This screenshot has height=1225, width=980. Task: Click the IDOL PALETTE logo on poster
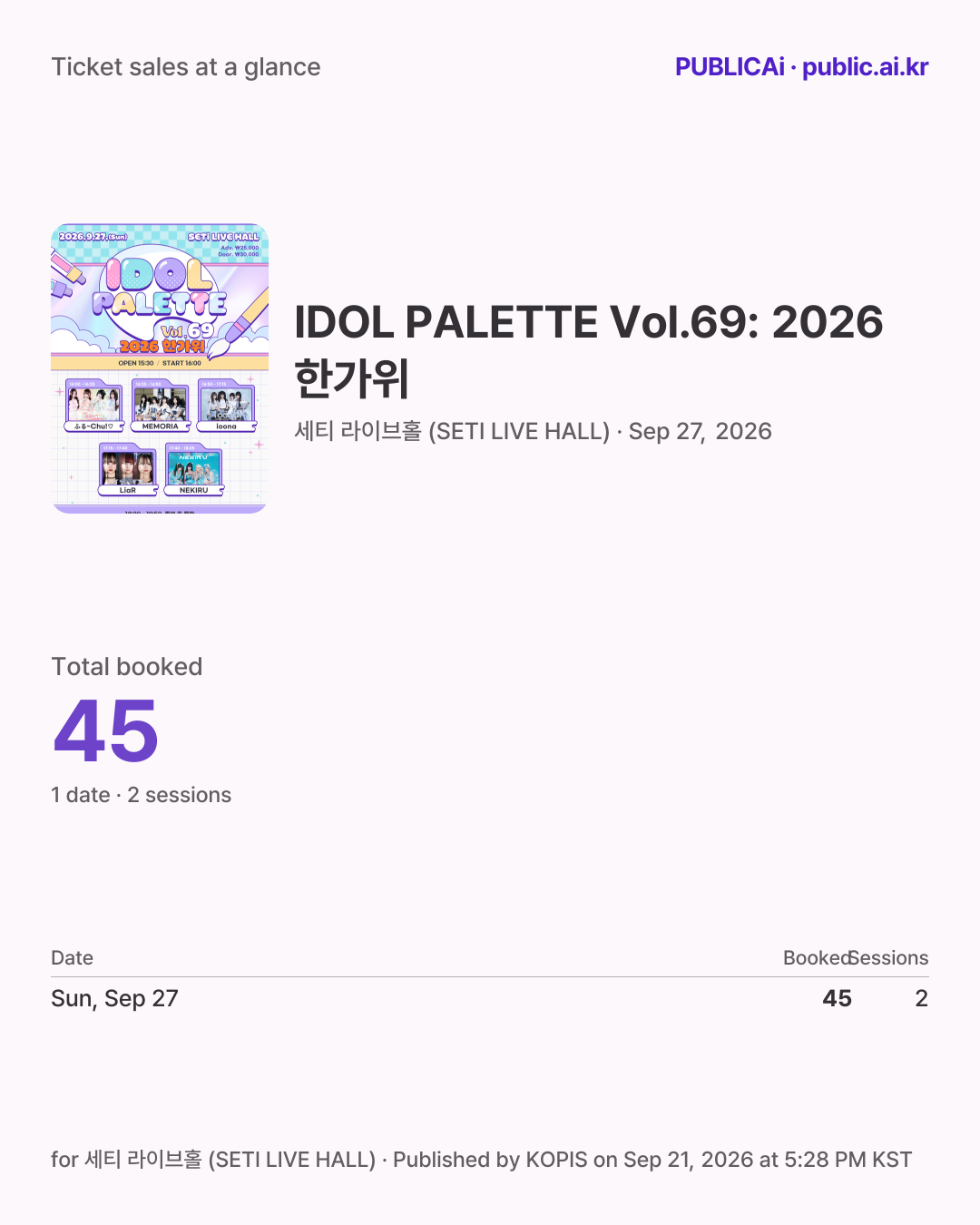[x=161, y=289]
